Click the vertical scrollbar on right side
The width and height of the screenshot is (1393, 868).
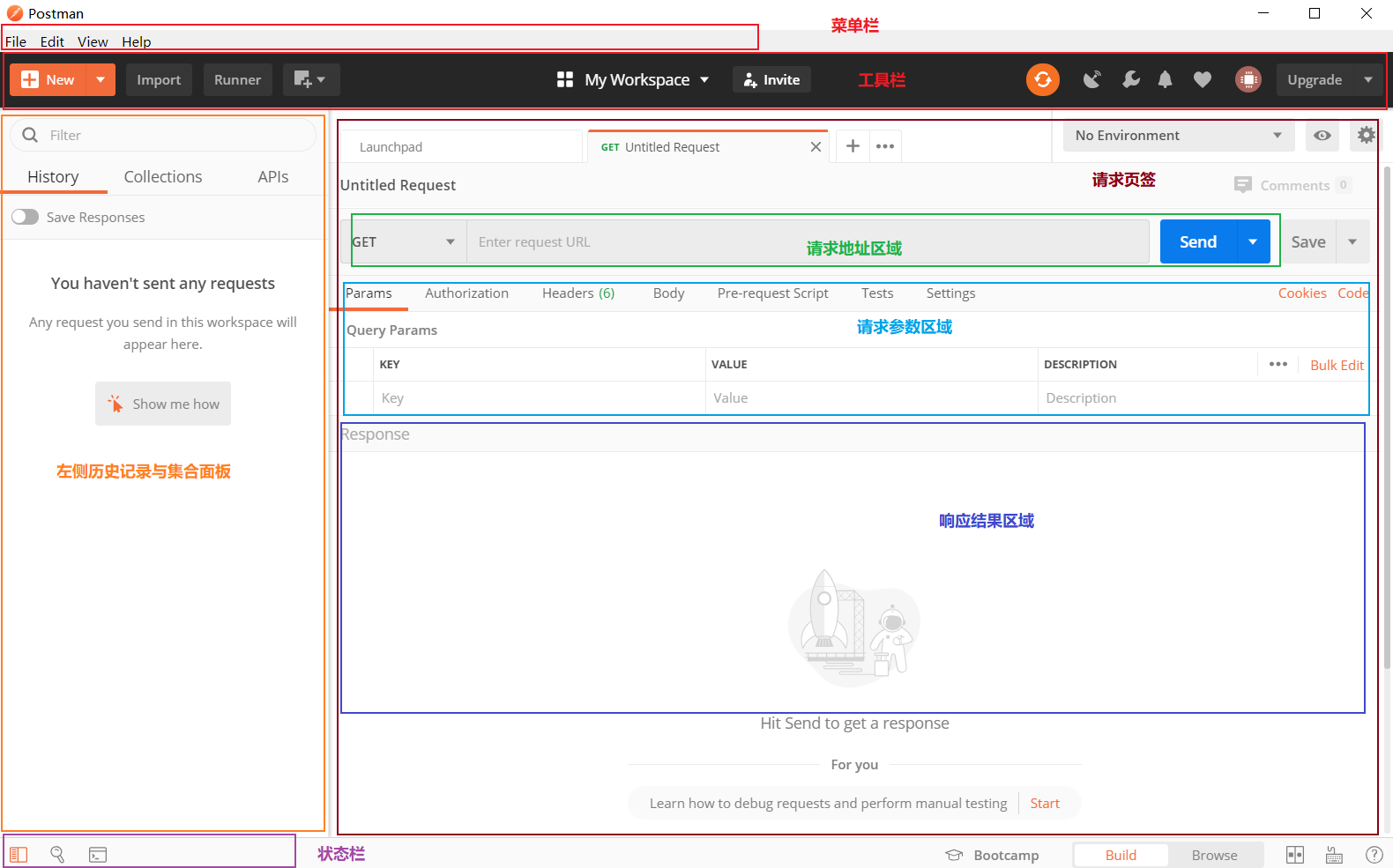1386,414
